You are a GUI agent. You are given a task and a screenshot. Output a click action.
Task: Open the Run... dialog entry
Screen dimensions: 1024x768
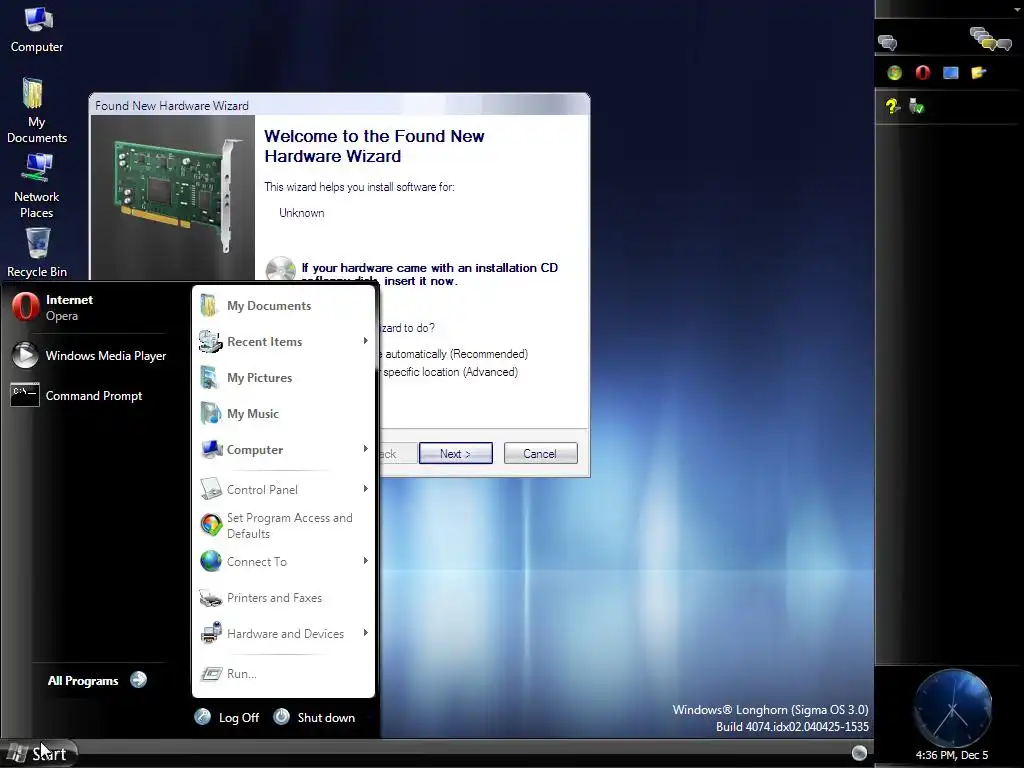283,673
